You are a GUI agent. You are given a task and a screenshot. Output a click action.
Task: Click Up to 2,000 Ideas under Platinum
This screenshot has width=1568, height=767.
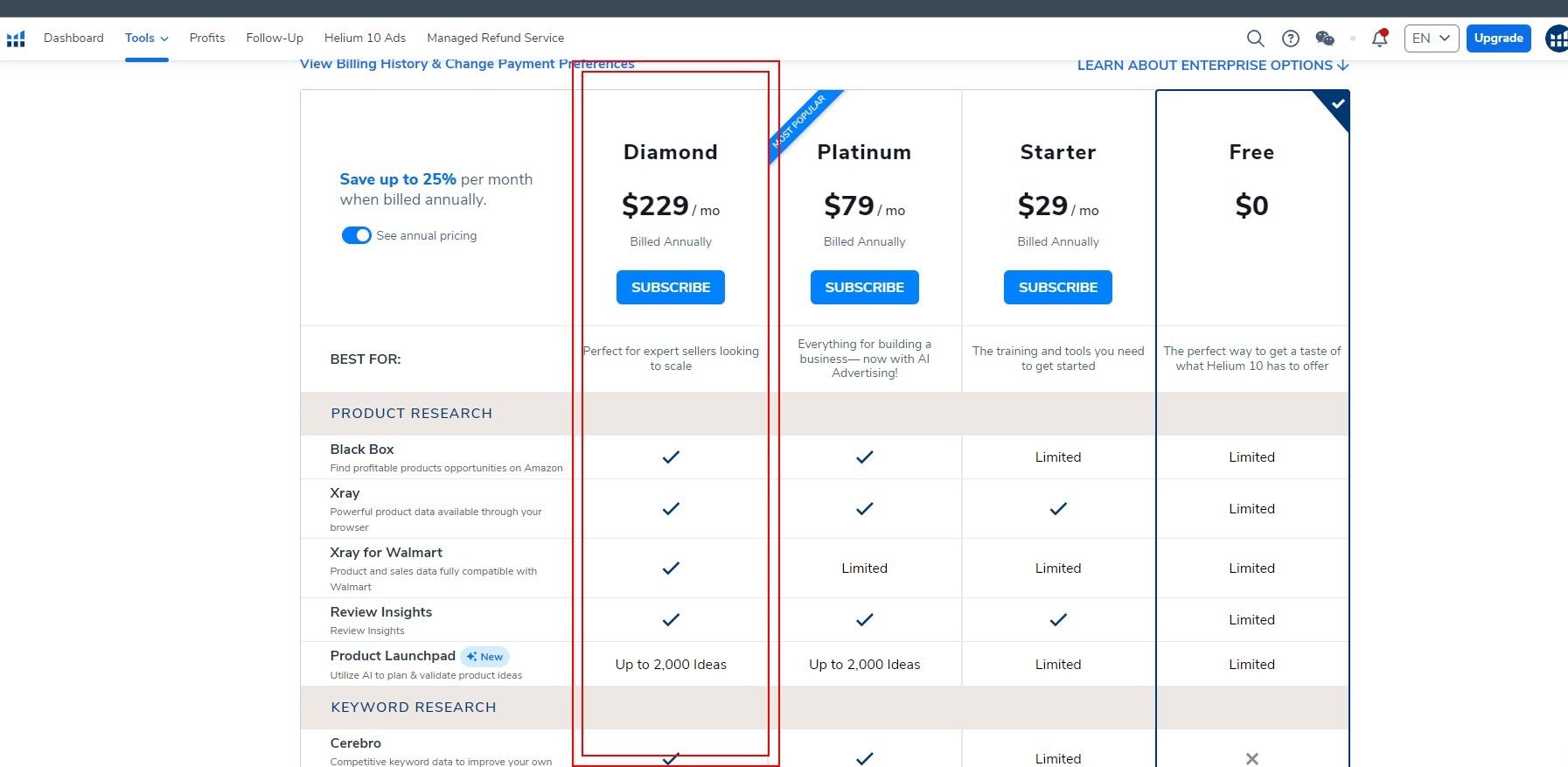(864, 665)
